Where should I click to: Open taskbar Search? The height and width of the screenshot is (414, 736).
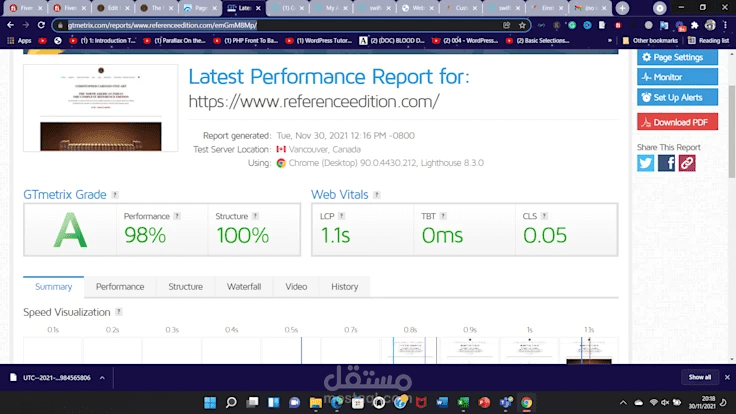(231, 402)
